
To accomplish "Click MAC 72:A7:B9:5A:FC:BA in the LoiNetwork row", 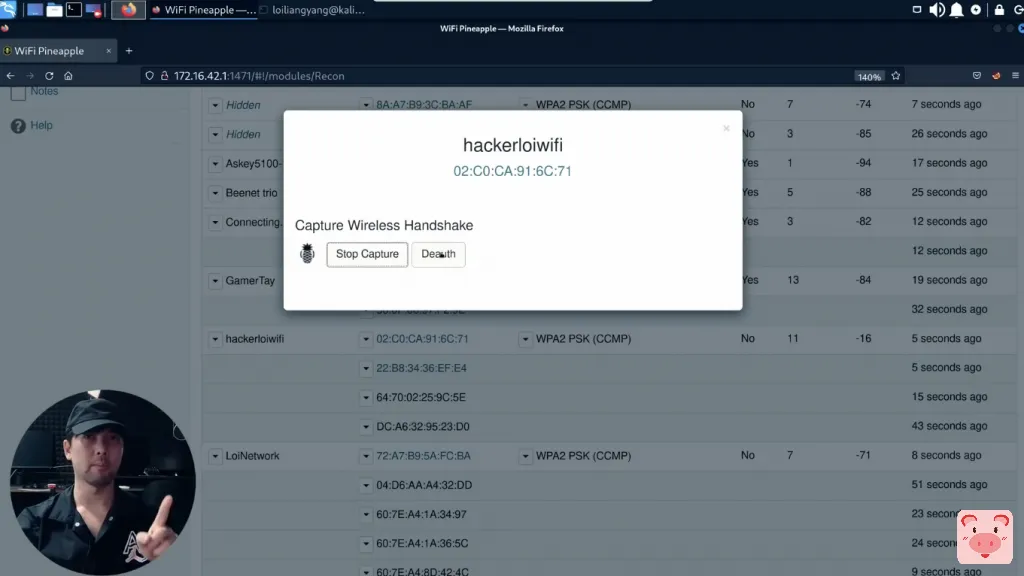I will tap(423, 456).
